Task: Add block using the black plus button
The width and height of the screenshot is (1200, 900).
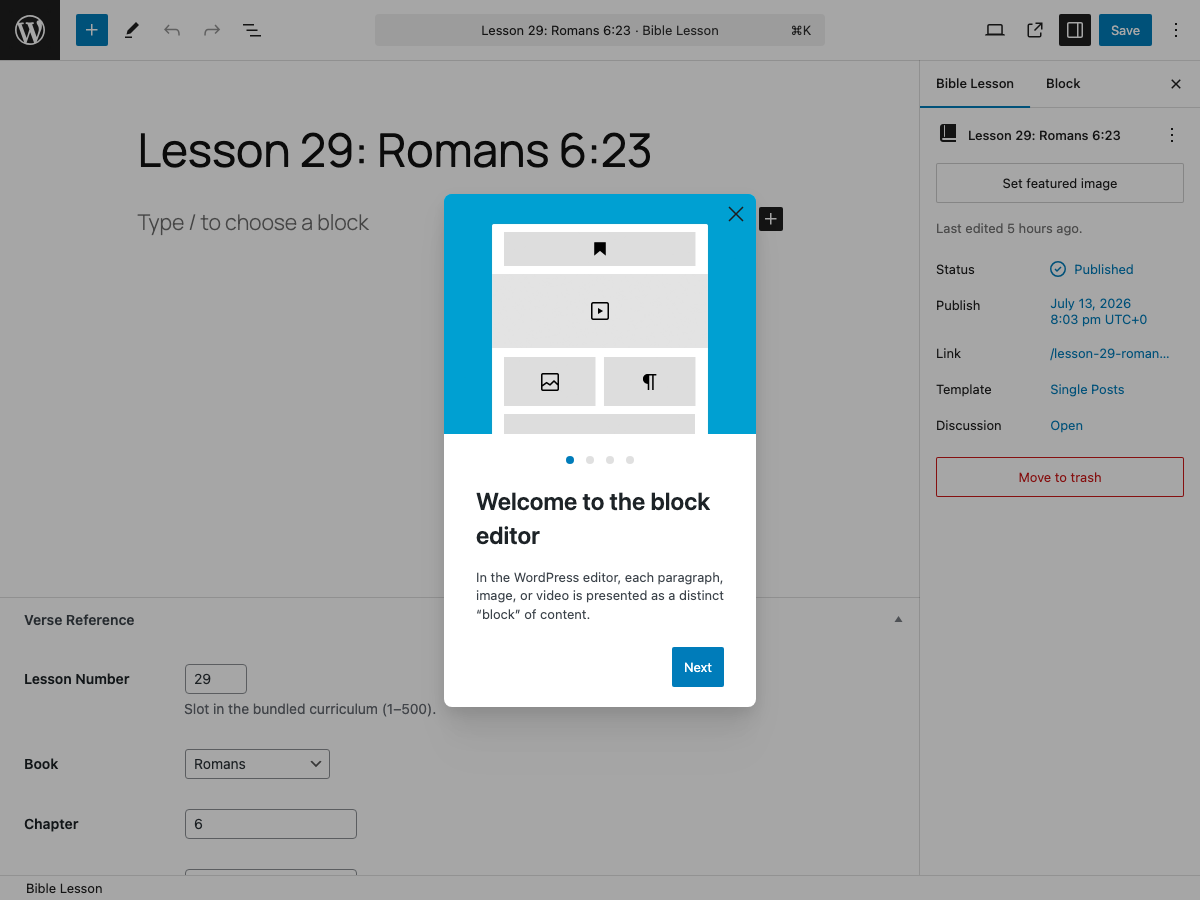Action: pyautogui.click(x=771, y=219)
